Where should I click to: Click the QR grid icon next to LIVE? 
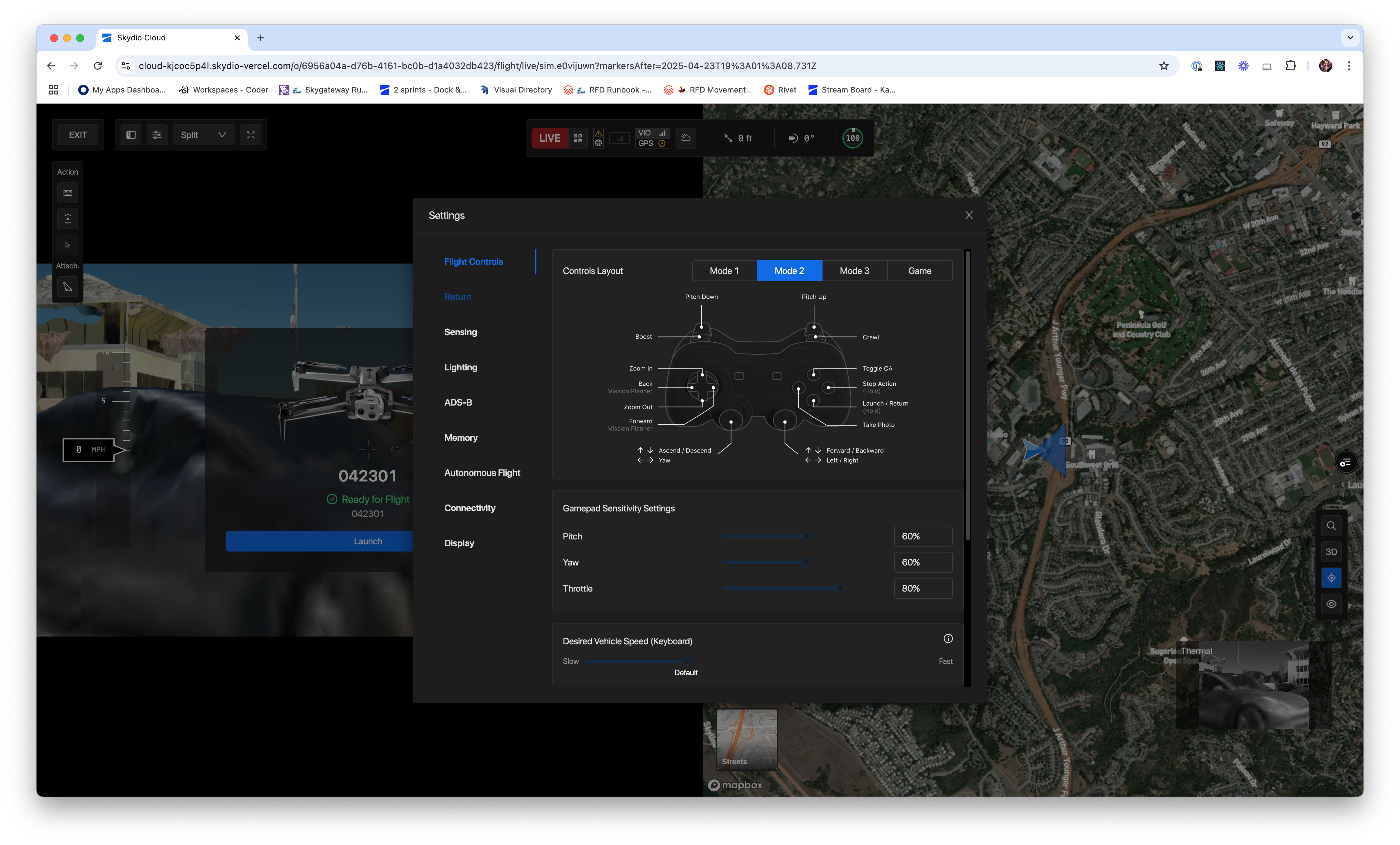click(578, 138)
